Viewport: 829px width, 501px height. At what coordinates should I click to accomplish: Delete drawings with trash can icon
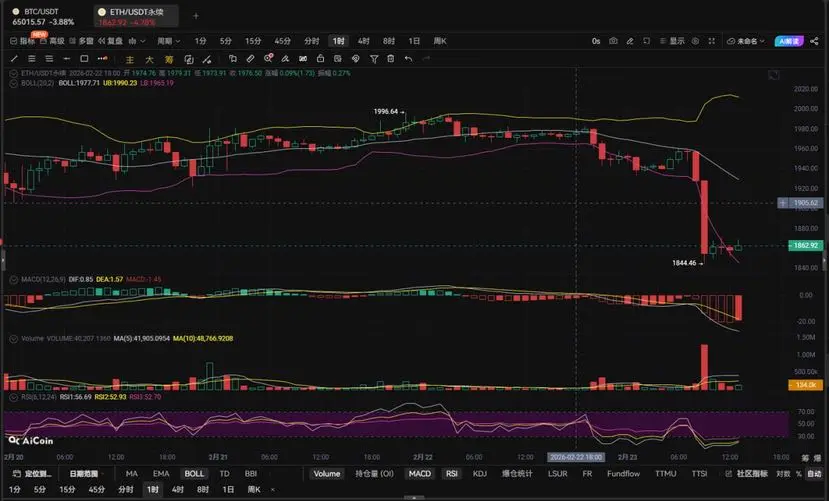(x=391, y=59)
